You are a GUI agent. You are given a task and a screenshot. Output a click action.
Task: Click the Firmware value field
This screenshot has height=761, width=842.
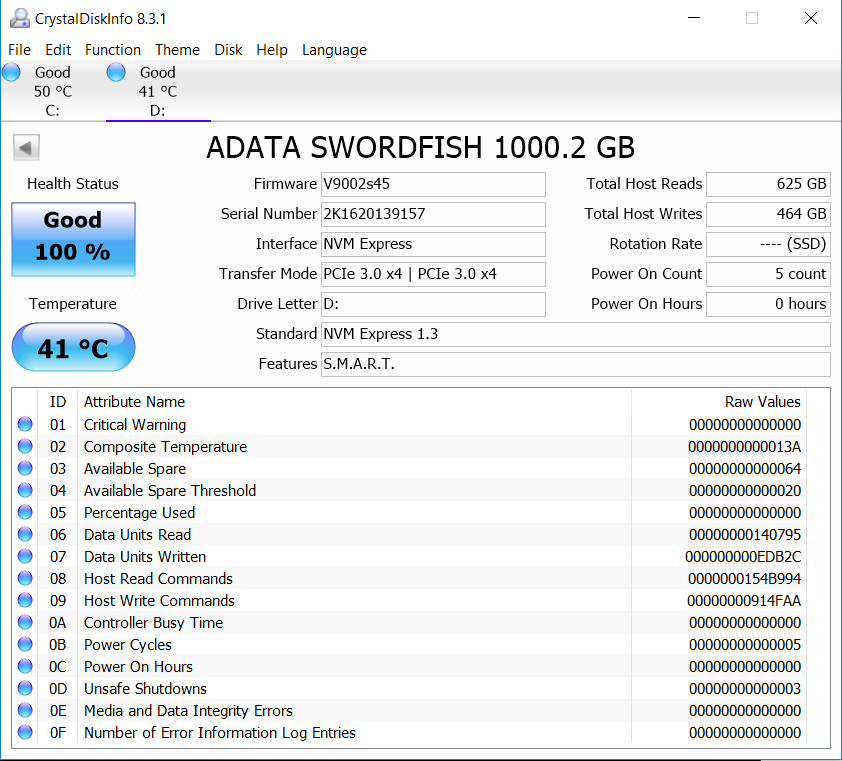pos(432,184)
